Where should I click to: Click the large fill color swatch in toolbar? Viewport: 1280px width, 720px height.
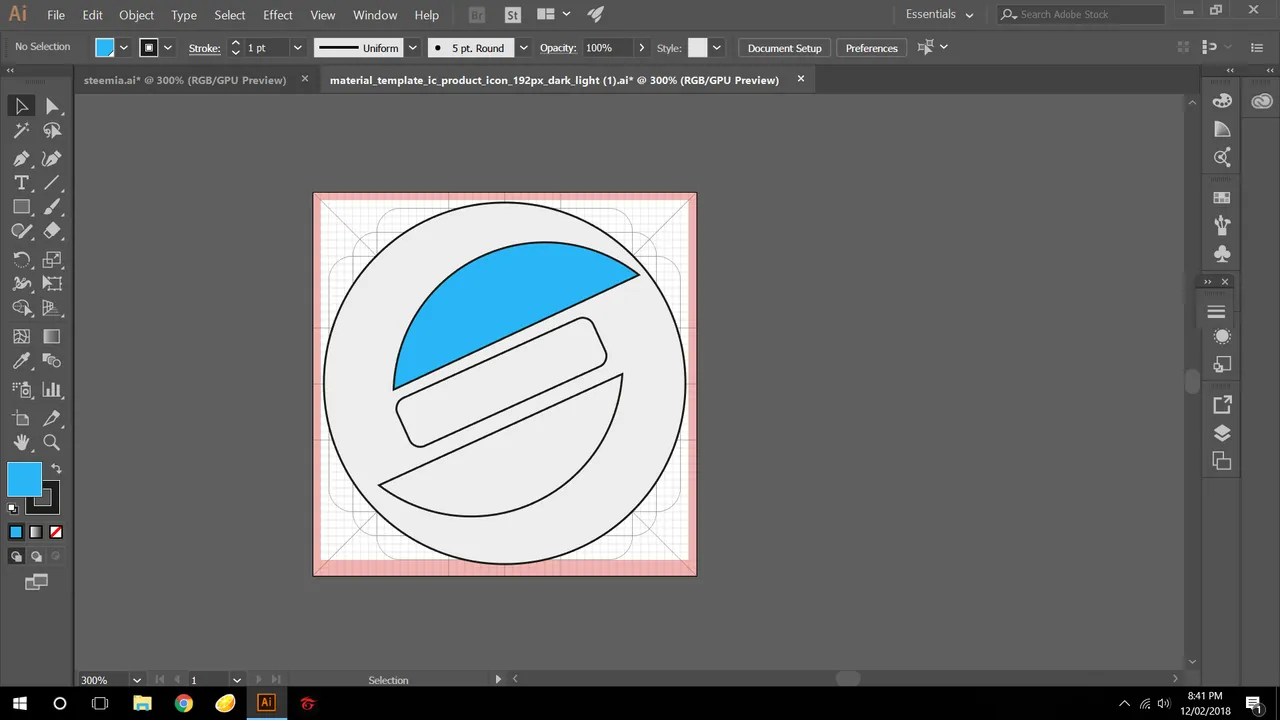coord(24,479)
